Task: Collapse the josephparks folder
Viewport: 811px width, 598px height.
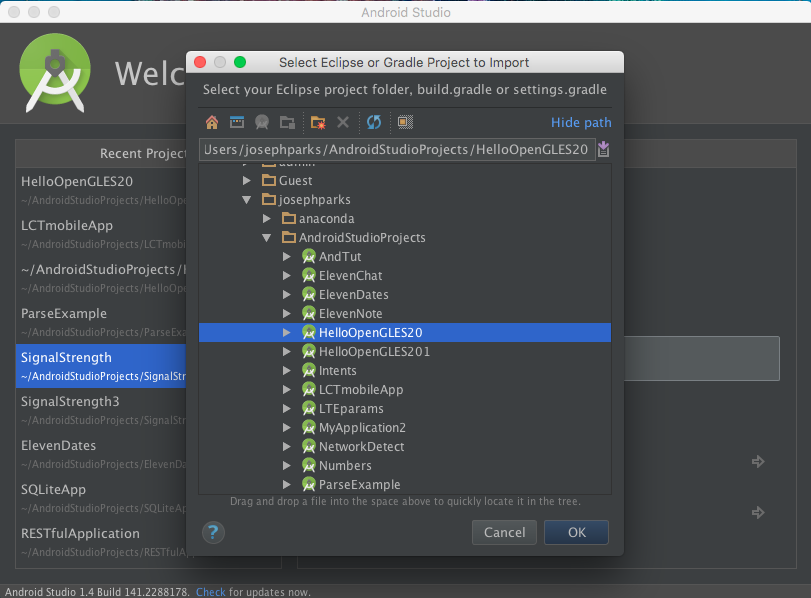Action: pyautogui.click(x=247, y=200)
